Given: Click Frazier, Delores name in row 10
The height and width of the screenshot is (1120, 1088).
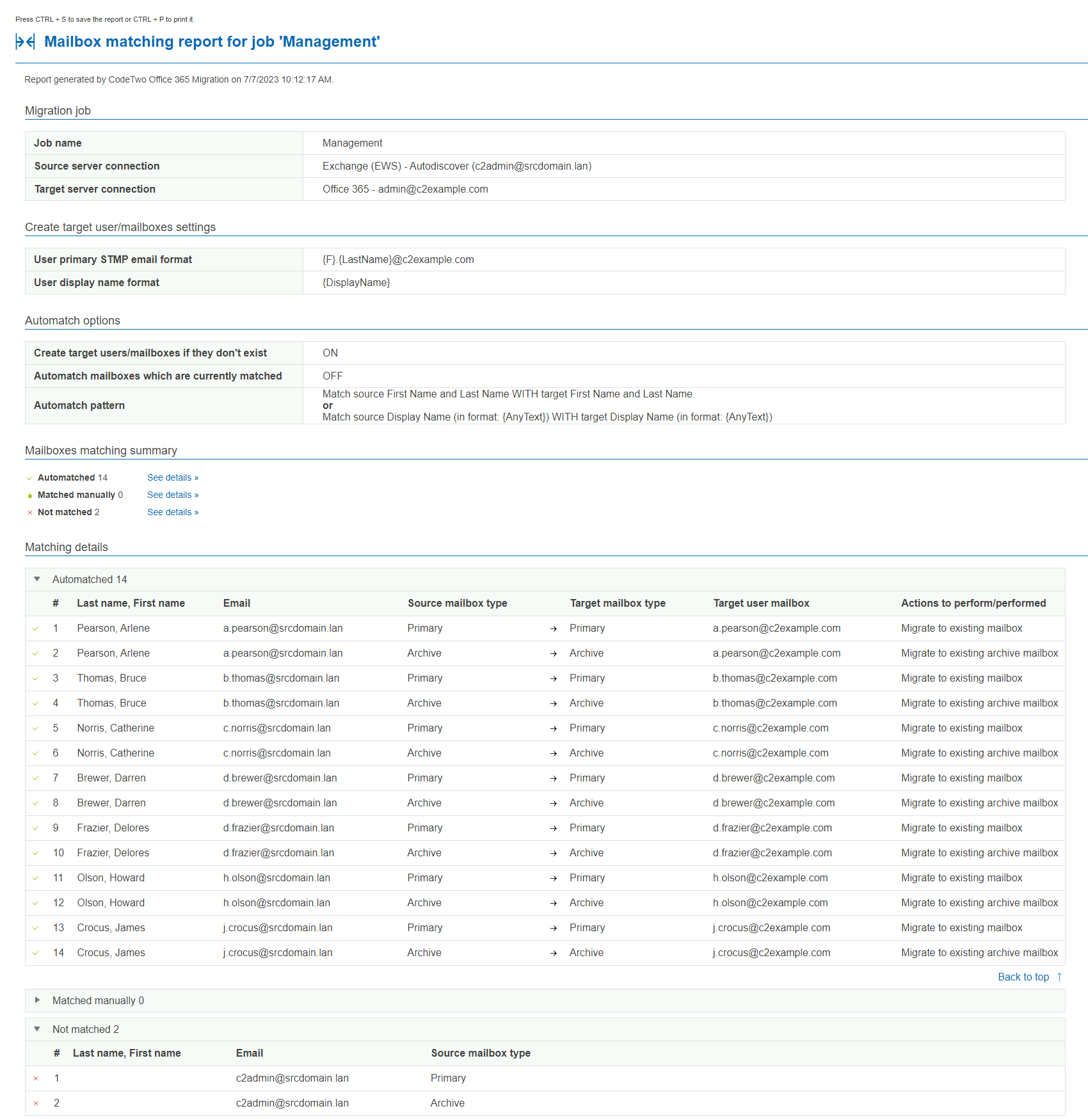Looking at the screenshot, I should coord(113,853).
